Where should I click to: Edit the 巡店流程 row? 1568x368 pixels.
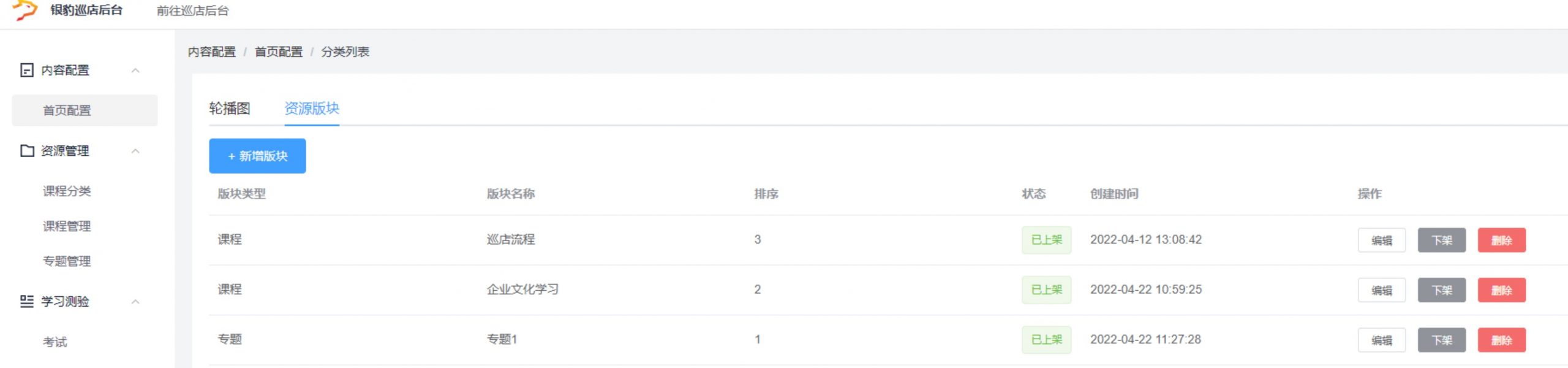tap(1381, 240)
